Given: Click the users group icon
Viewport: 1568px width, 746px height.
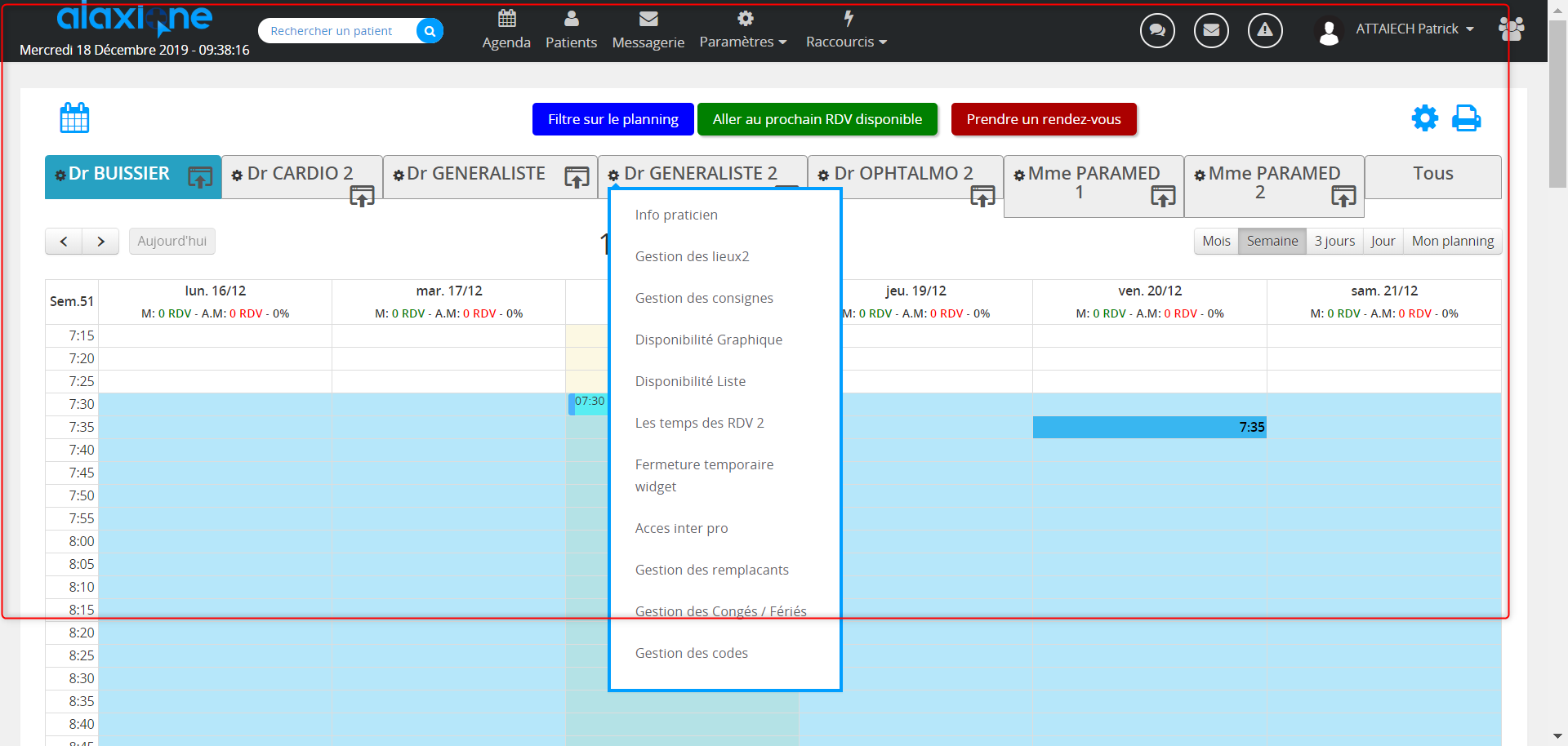Looking at the screenshot, I should point(1511,29).
